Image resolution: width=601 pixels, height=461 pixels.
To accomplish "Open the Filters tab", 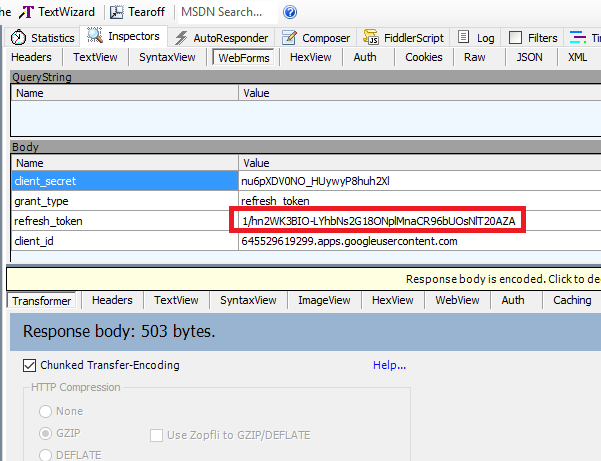I will [x=533, y=38].
